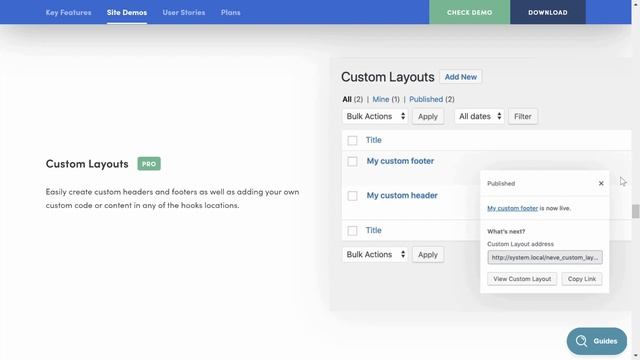Image resolution: width=640 pixels, height=360 pixels.
Task: Open My custom footer row title
Action: click(400, 161)
